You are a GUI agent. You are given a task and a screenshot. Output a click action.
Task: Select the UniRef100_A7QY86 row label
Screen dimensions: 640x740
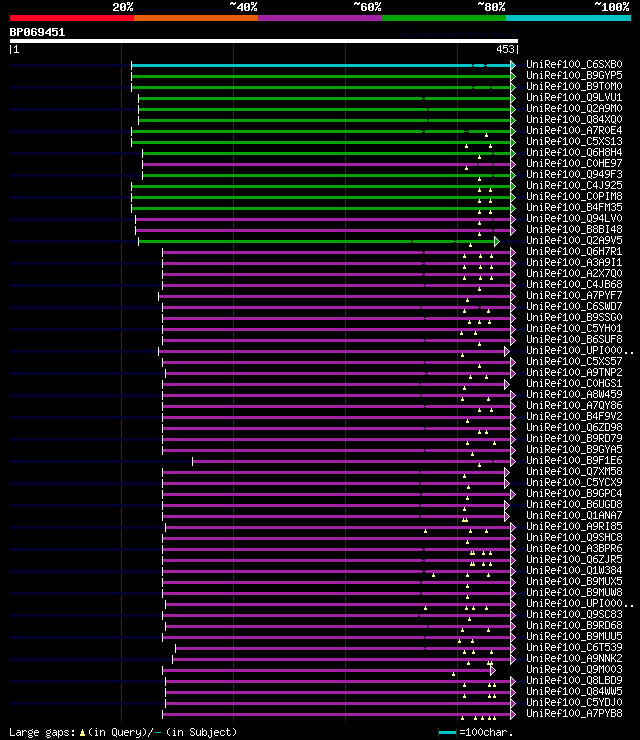click(574, 405)
